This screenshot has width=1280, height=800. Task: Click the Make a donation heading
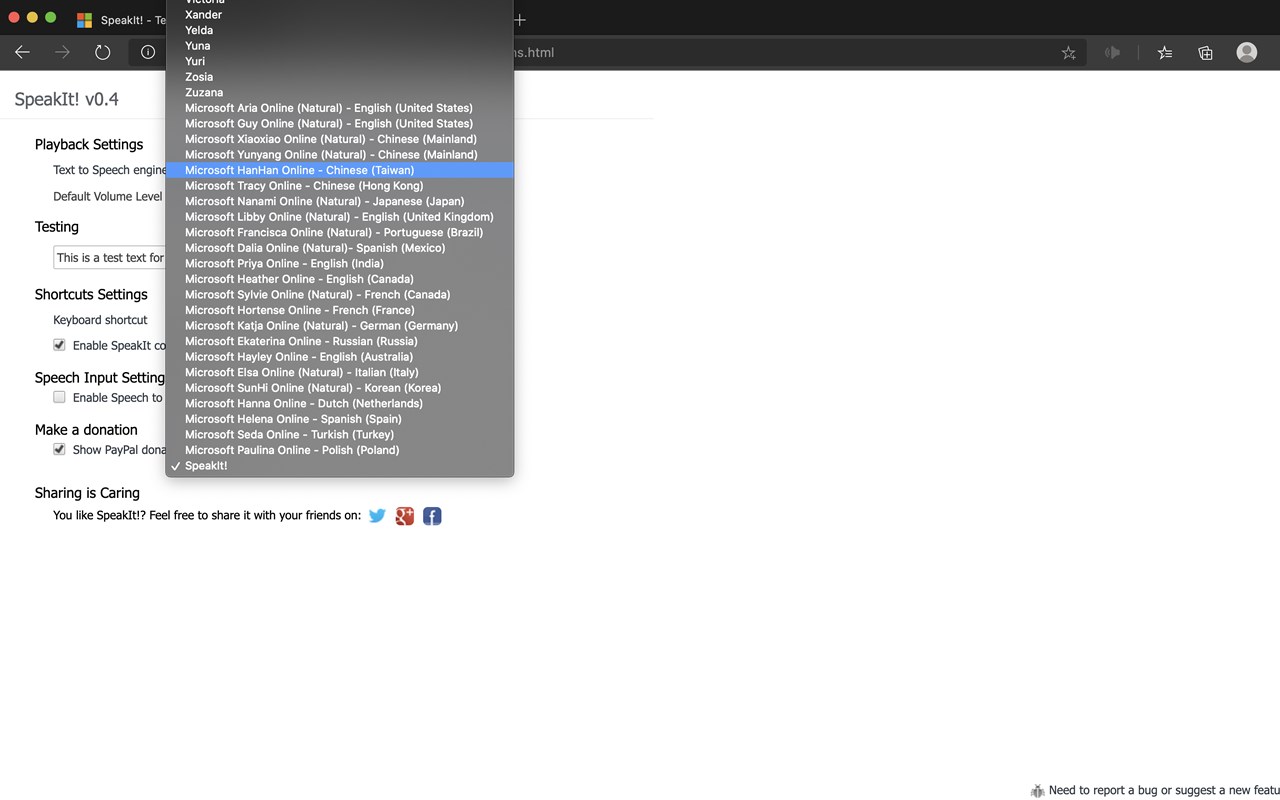pyautogui.click(x=86, y=430)
